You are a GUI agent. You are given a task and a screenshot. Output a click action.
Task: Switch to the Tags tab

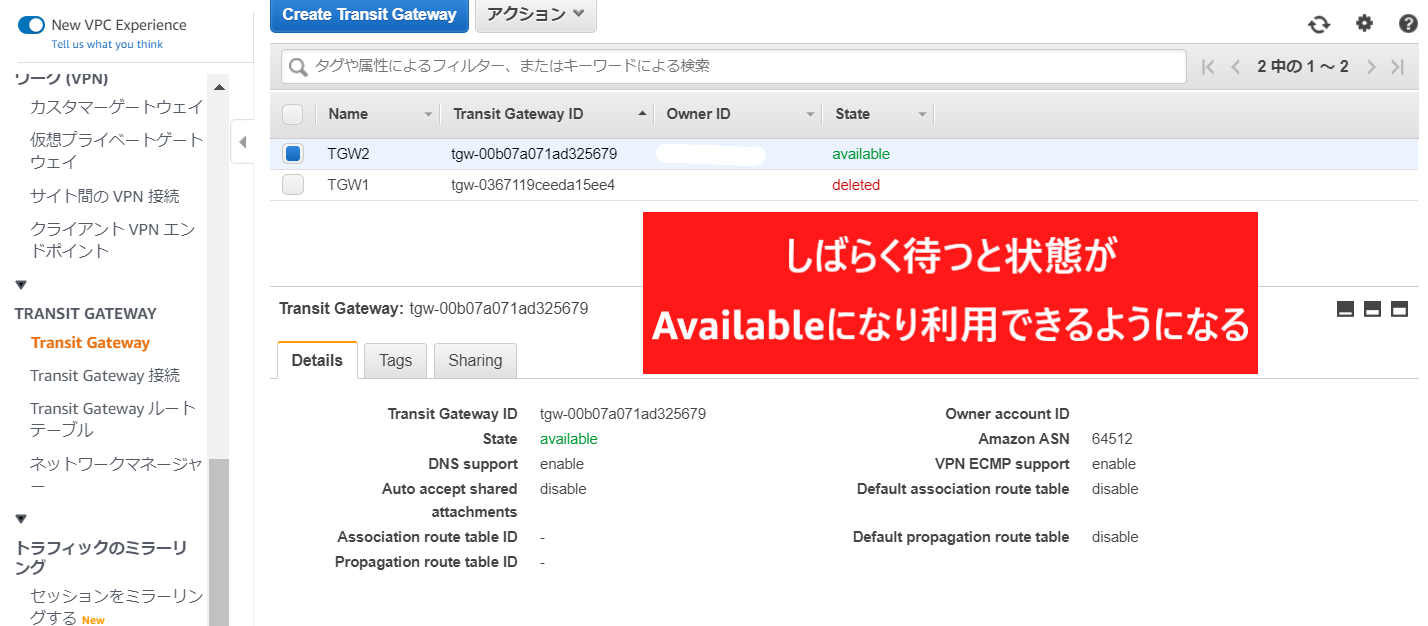pos(395,361)
